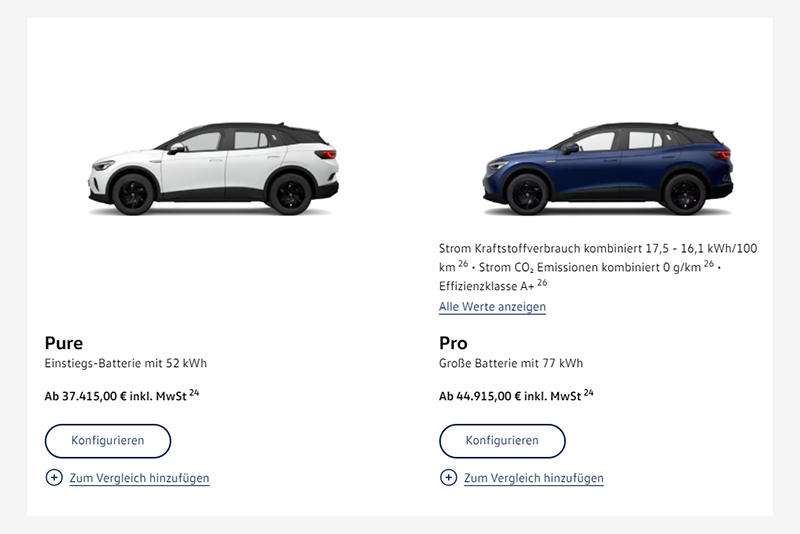Viewport: 800px width, 534px height.
Task: Click the Ab 44.915,00 € price text
Action: click(x=509, y=396)
